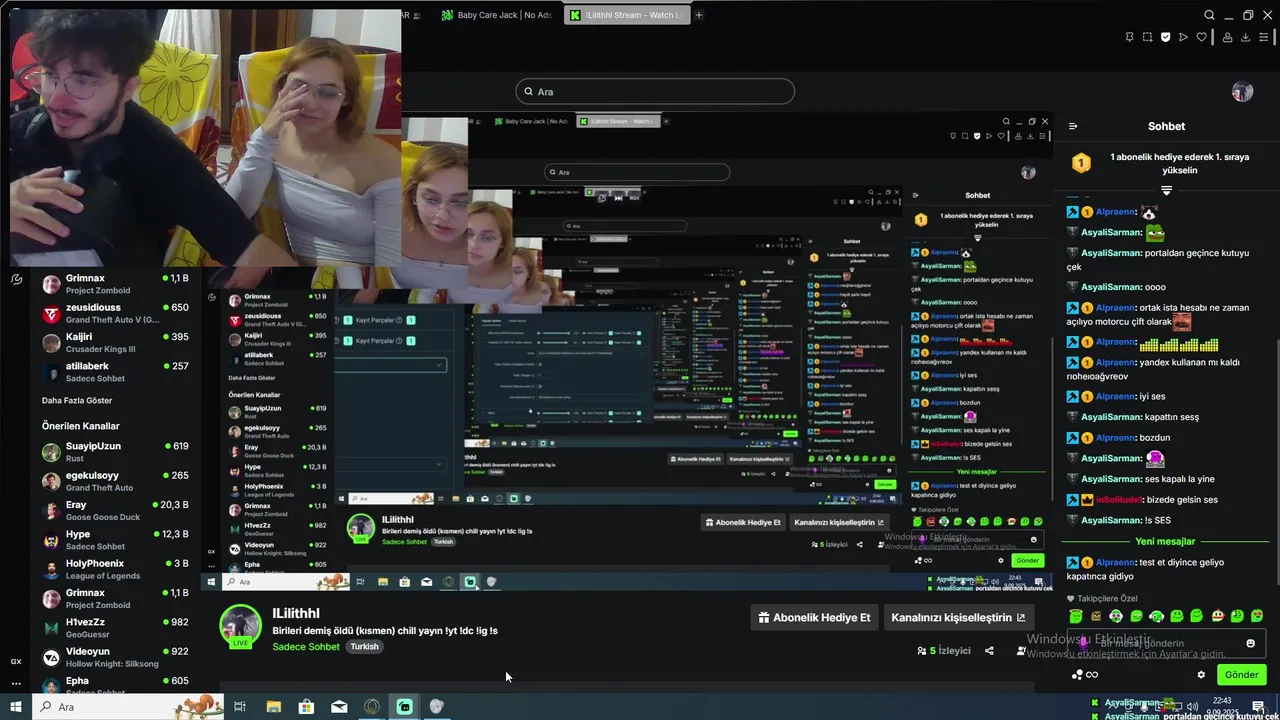This screenshot has width=1280, height=720.
Task: Open H1vezZz GeoGuessr channel
Action: [x=115, y=627]
